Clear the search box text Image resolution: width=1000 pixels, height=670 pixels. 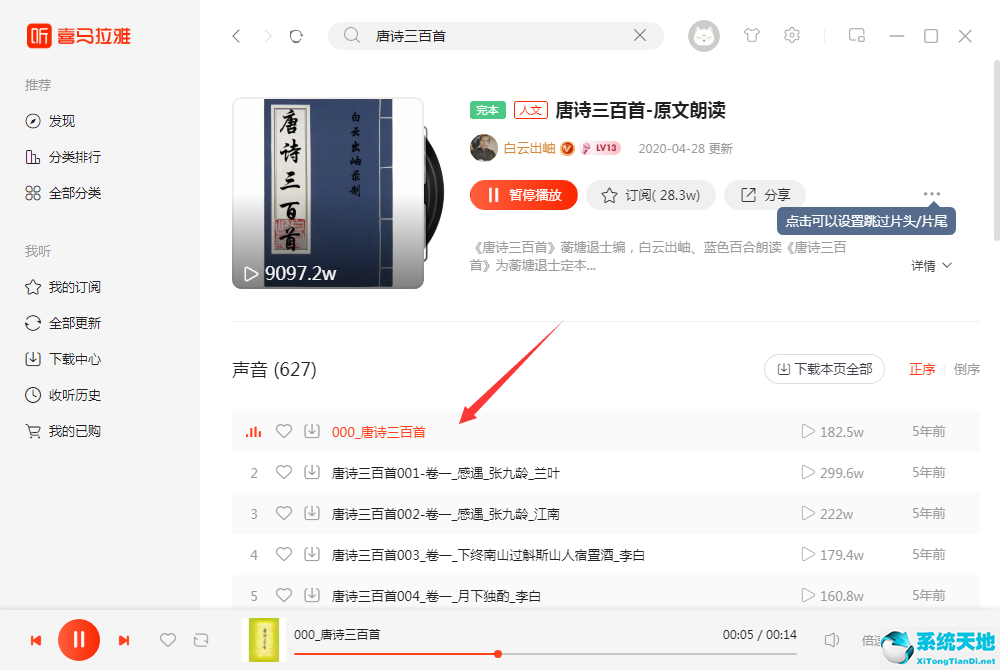(x=640, y=36)
